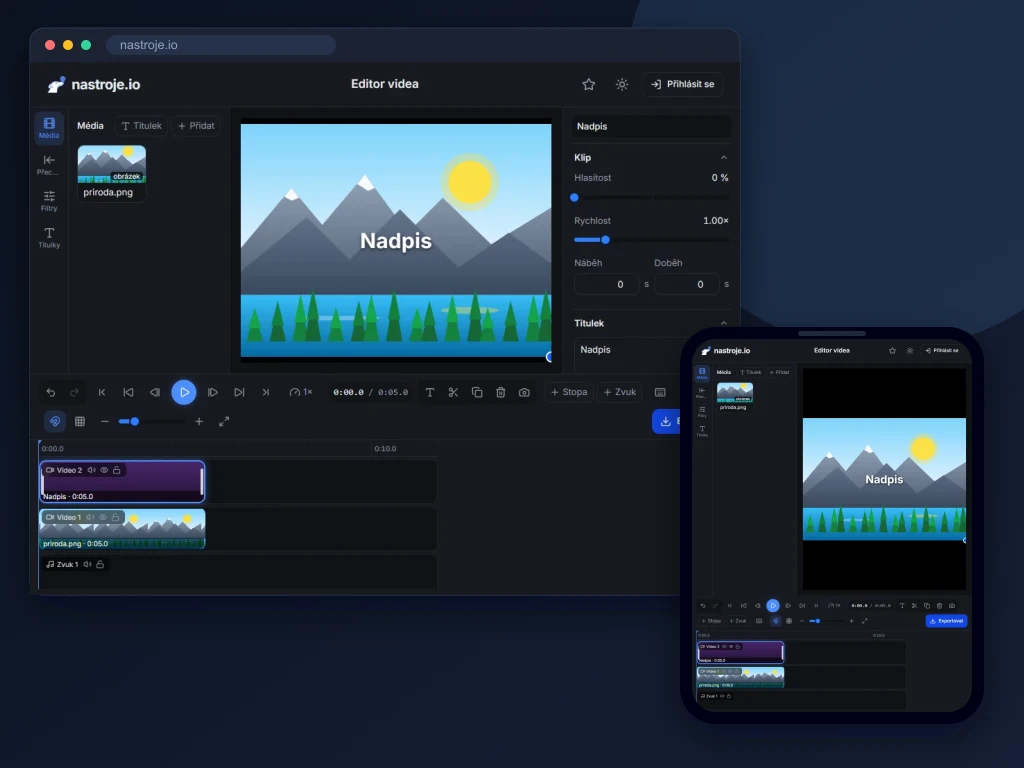Image resolution: width=1024 pixels, height=768 pixels.
Task: Step one frame back in desktop editor
Action: pos(155,392)
